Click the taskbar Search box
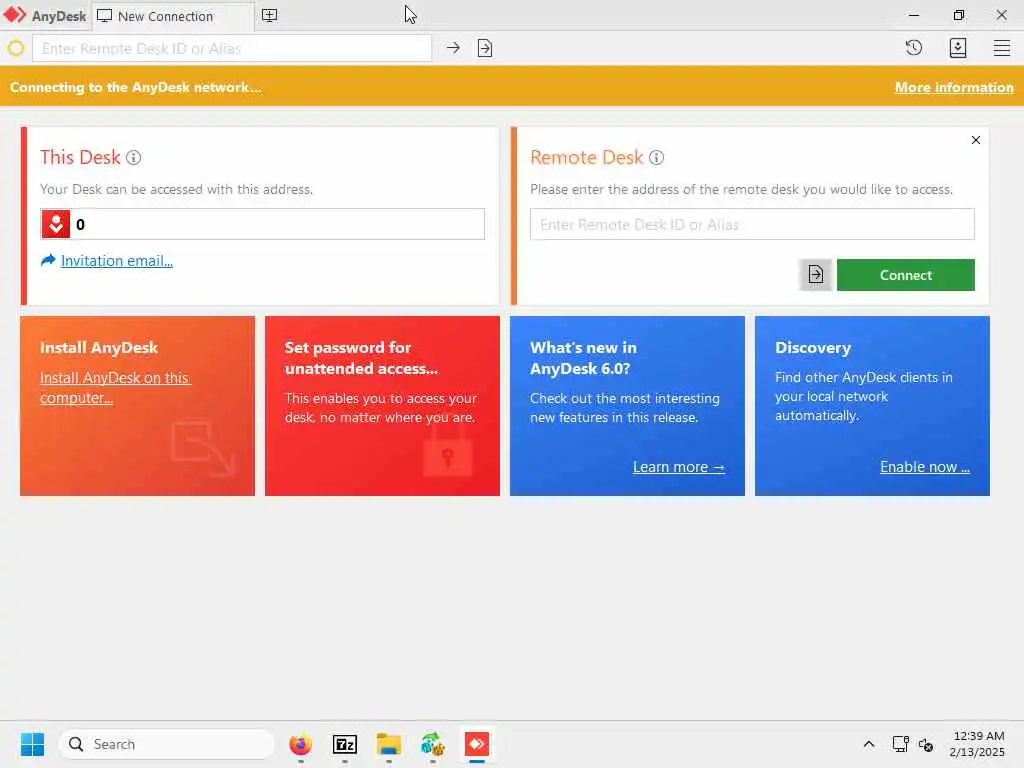 click(167, 744)
